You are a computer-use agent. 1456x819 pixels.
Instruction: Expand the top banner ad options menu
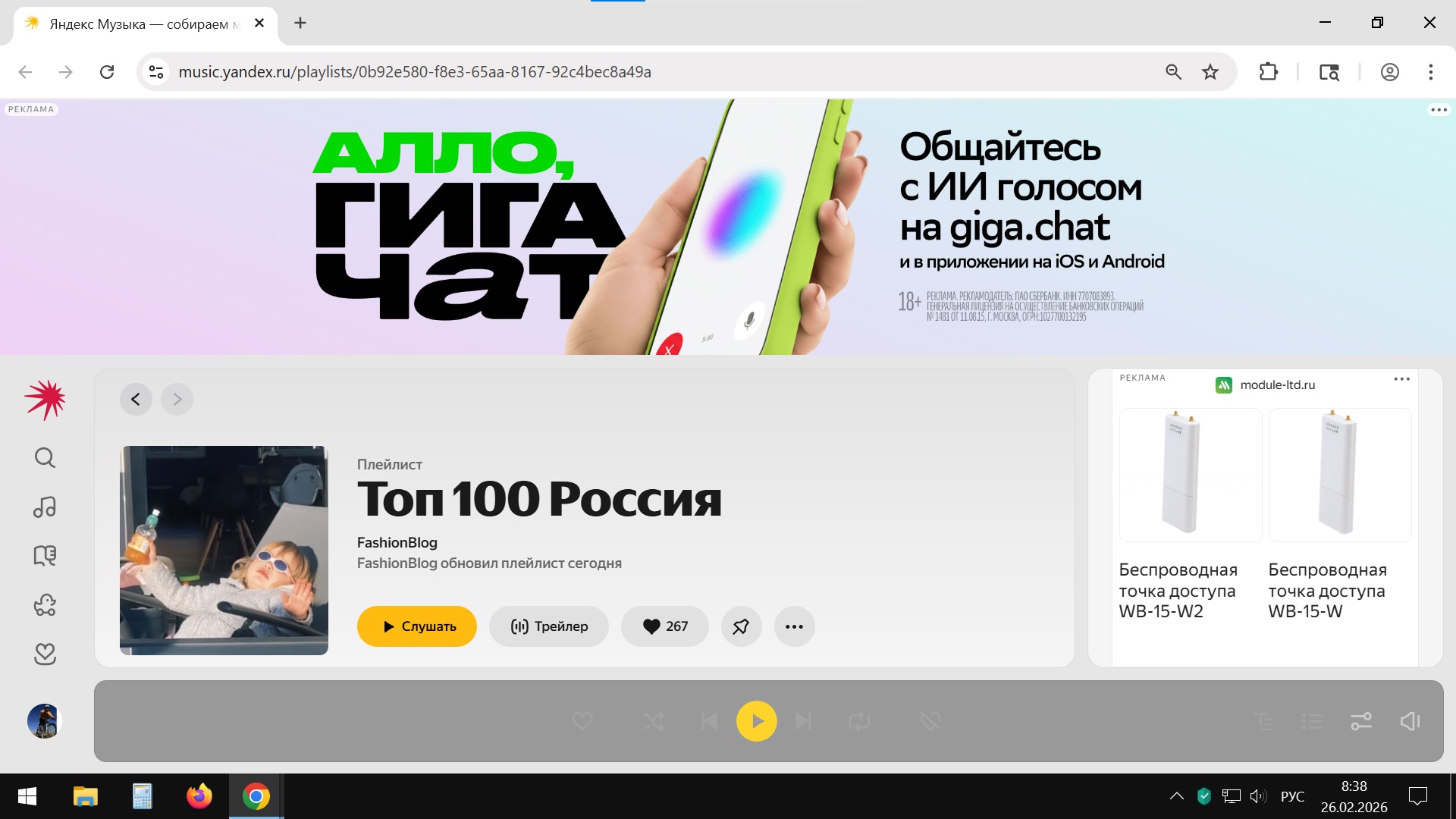[x=1439, y=110]
